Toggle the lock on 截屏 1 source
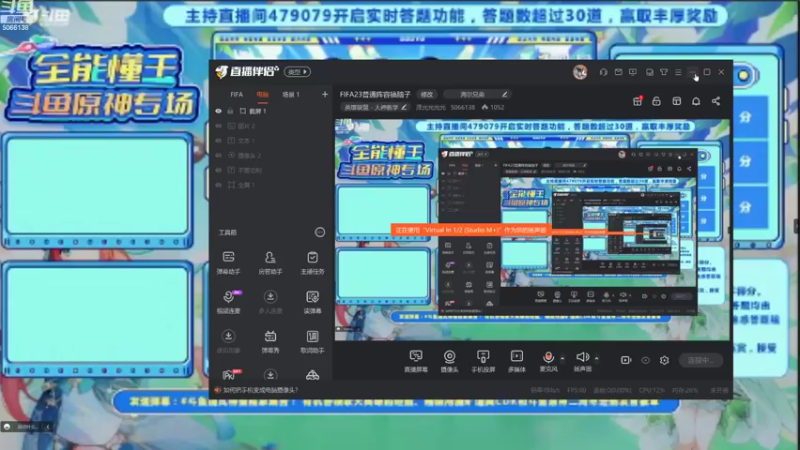Screen dimensions: 800x450 point(230,111)
